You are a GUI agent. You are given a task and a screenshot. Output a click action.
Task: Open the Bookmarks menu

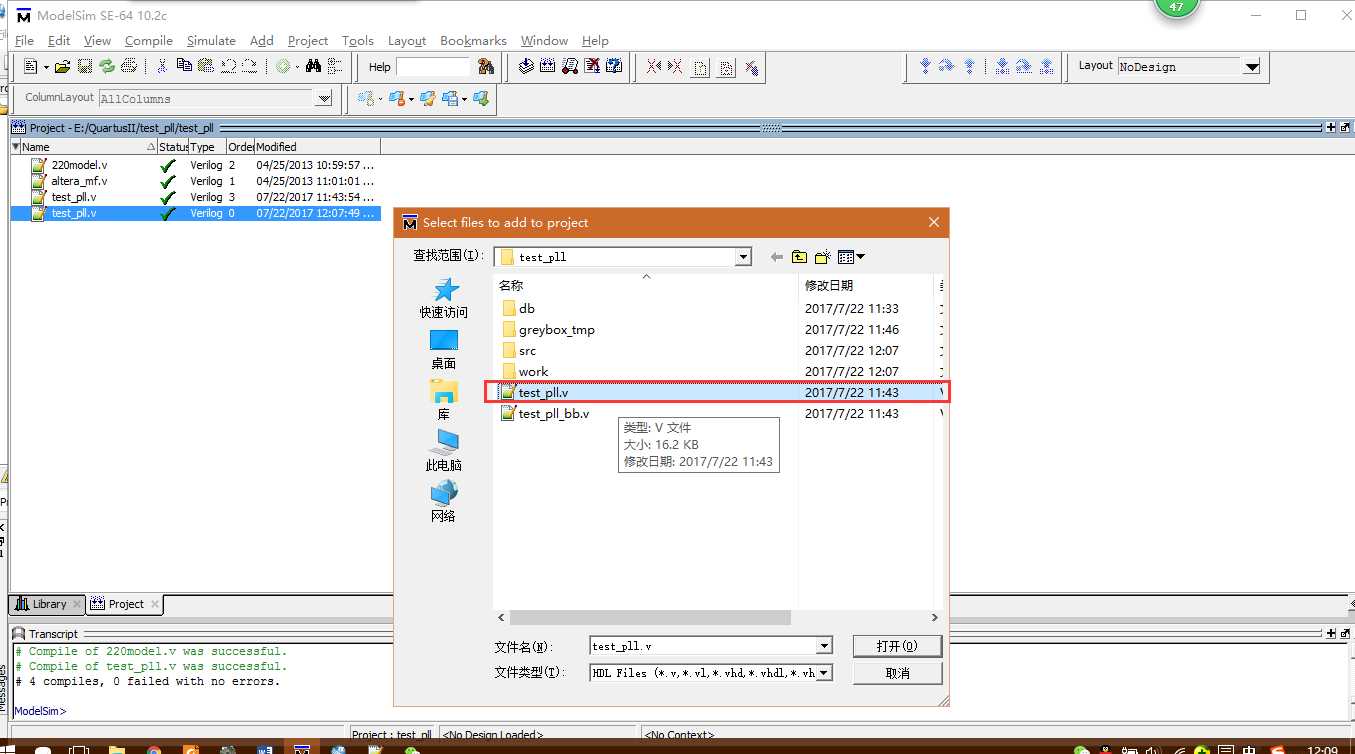pyautogui.click(x=473, y=41)
